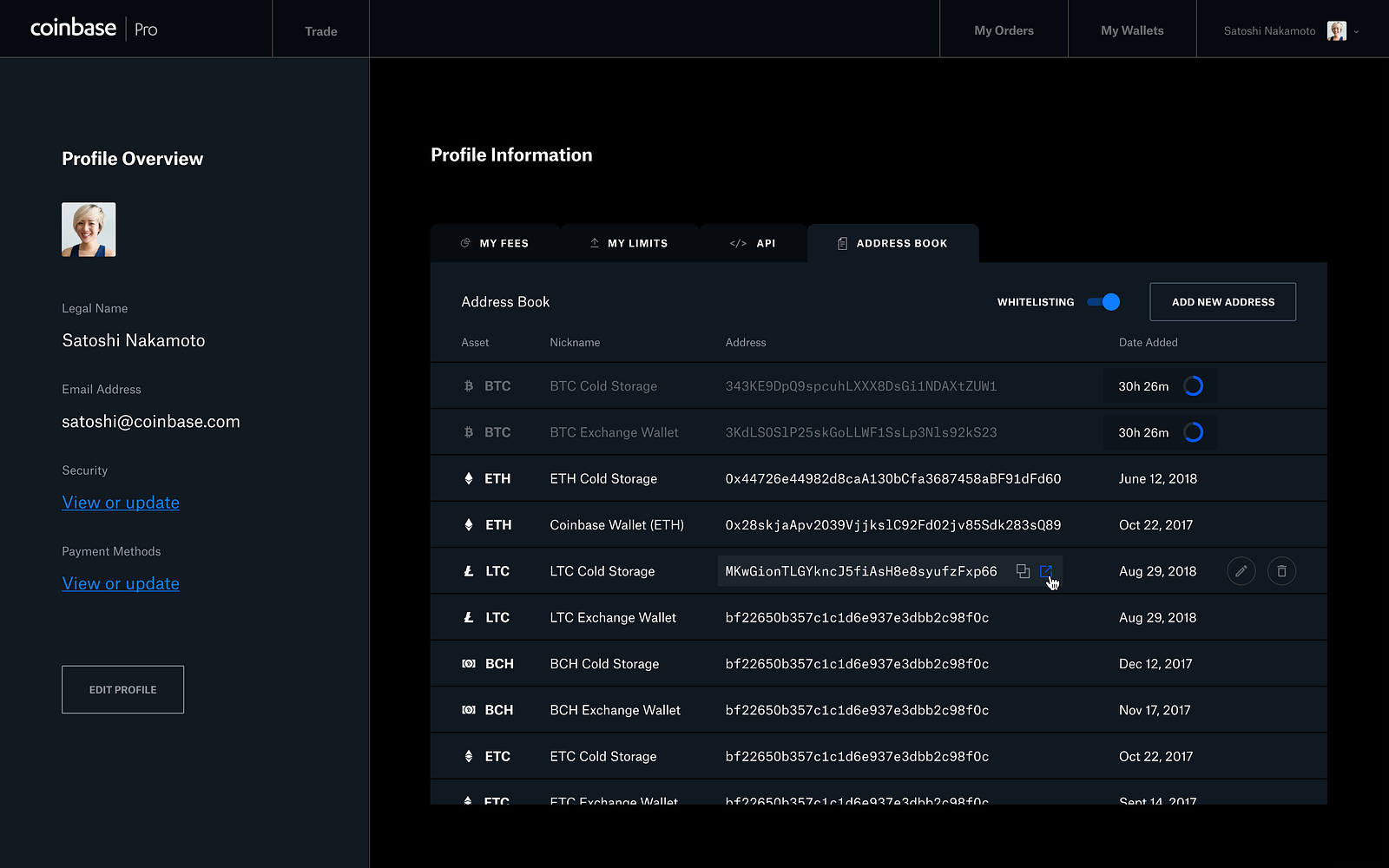Click the BCH Exchange Wallet nickname

click(x=616, y=710)
